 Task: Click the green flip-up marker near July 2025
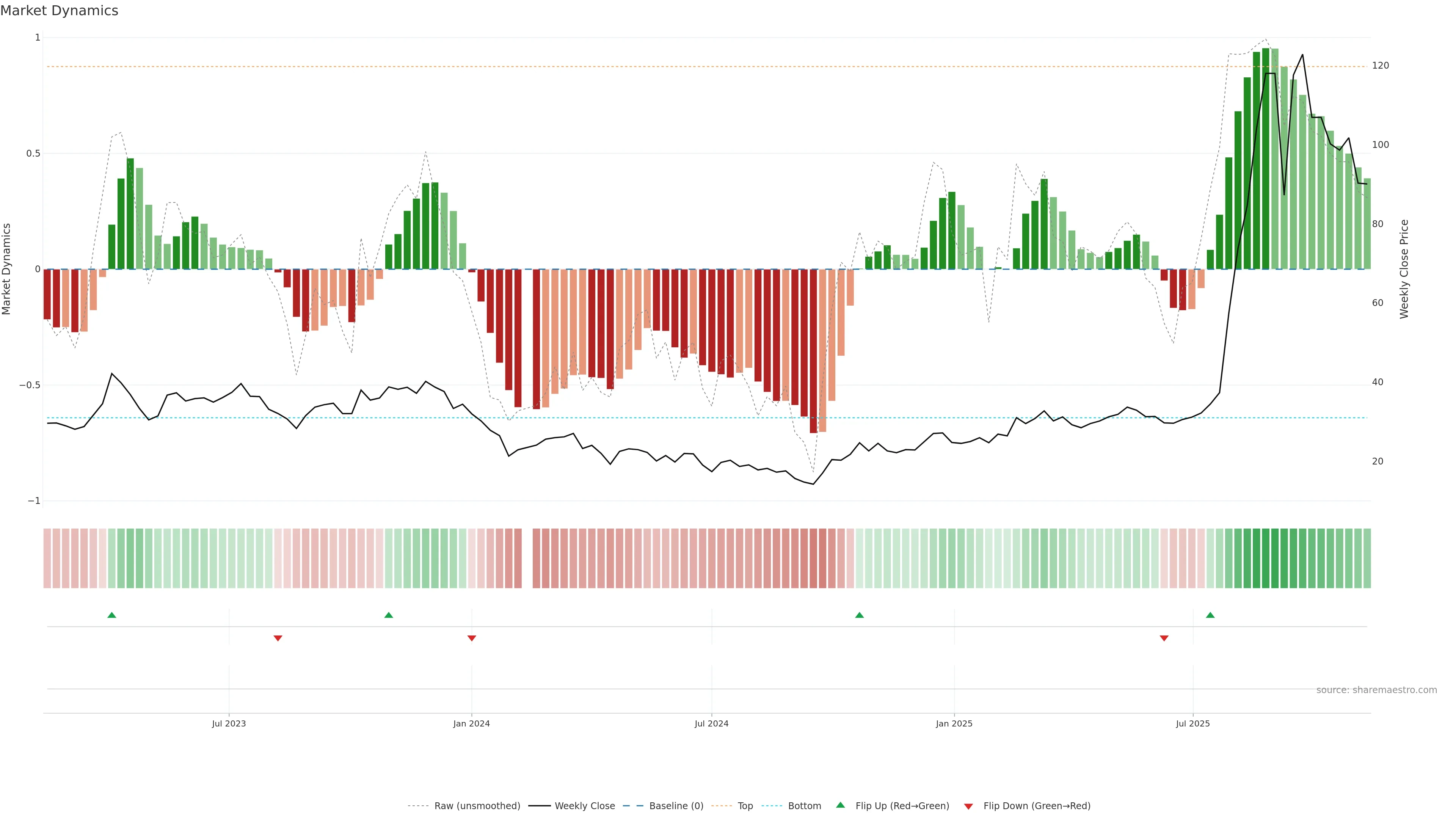[x=1210, y=615]
